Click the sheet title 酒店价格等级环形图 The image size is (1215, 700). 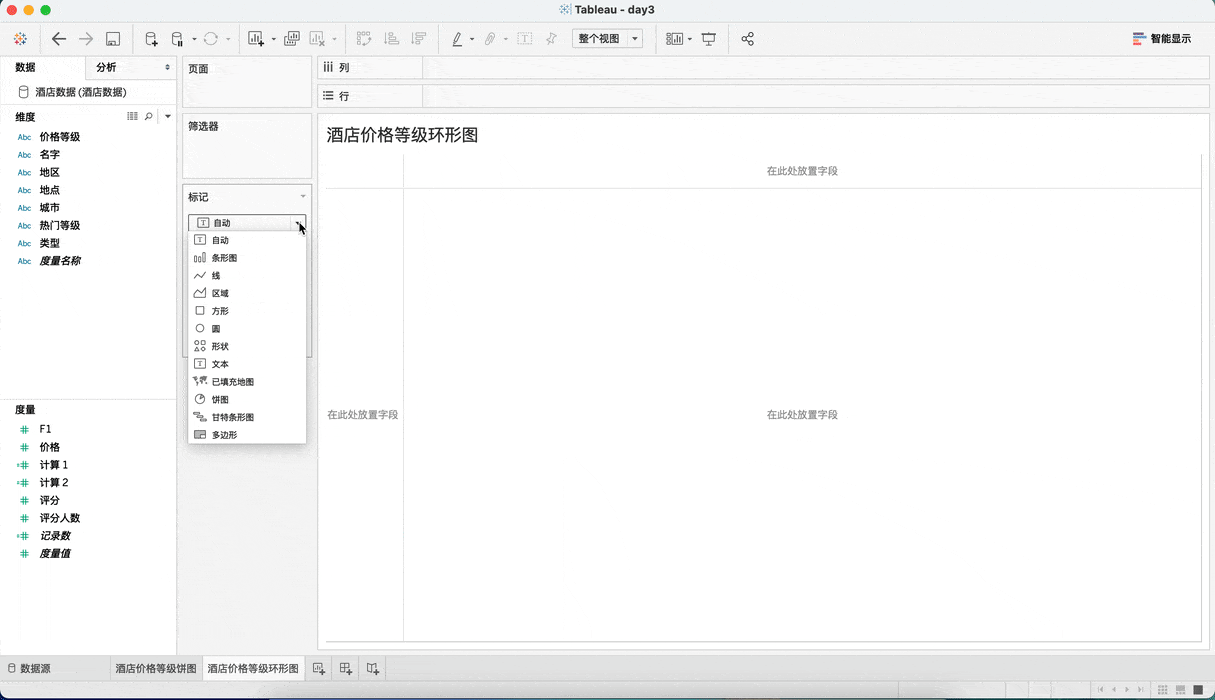[x=402, y=135]
